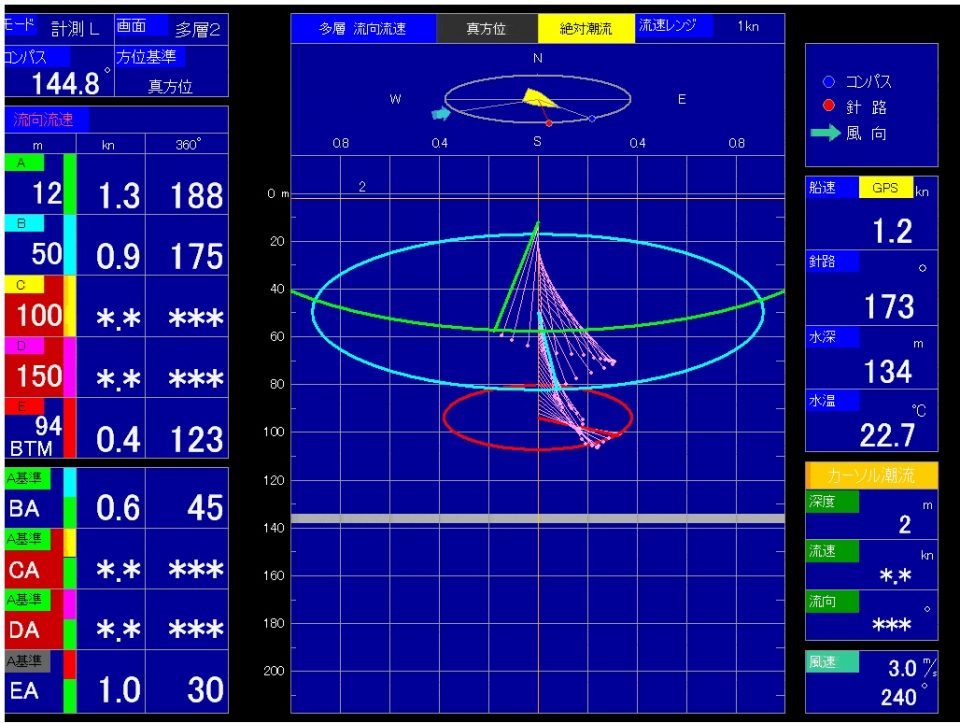Click cursor depth value 2
The image size is (960, 723).
(904, 525)
